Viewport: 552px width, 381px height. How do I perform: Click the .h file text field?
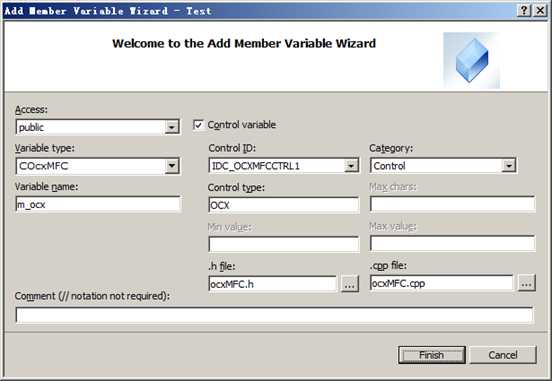tap(272, 284)
